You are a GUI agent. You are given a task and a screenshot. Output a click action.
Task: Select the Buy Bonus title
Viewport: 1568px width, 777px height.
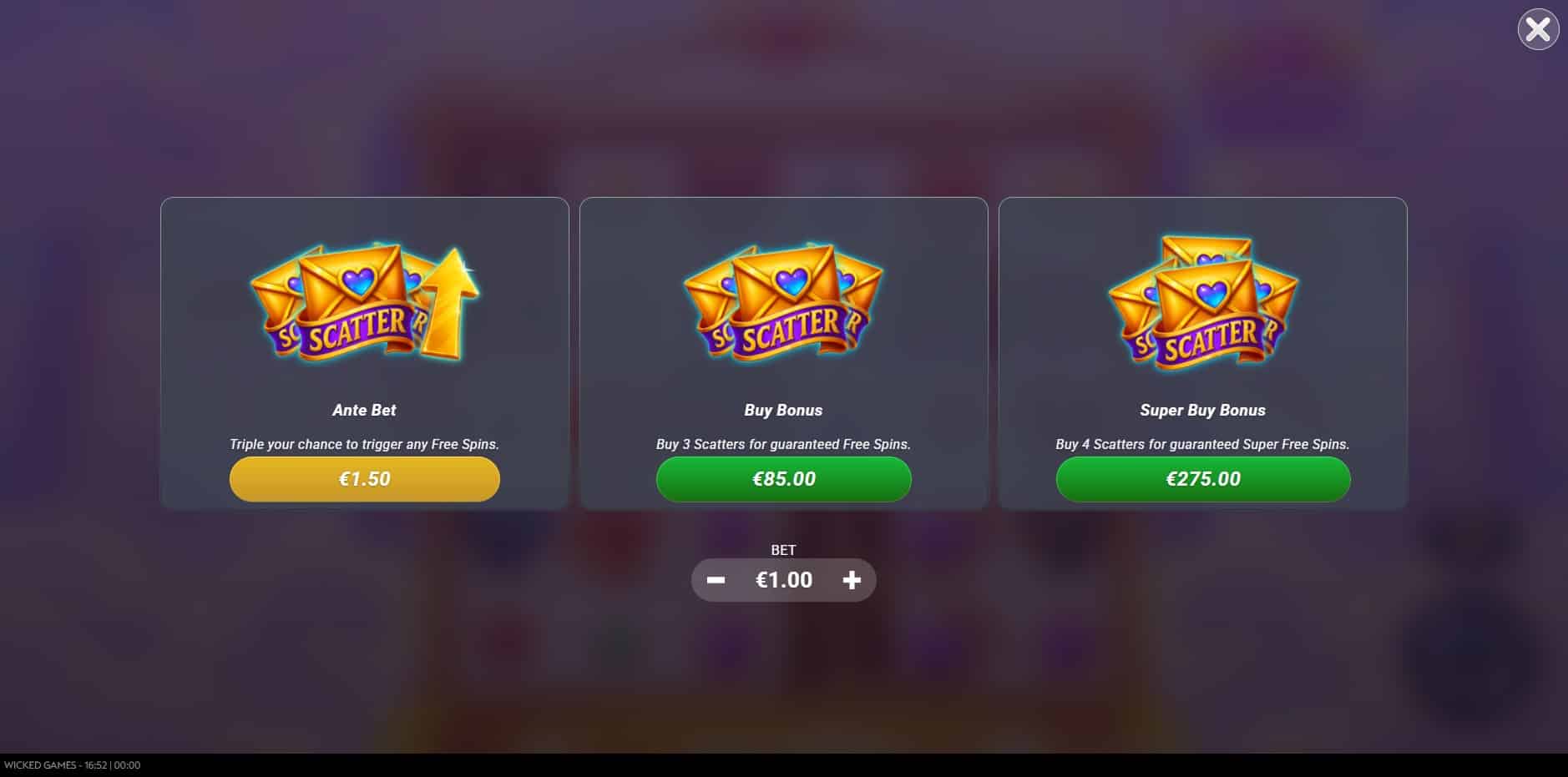pyautogui.click(x=783, y=410)
